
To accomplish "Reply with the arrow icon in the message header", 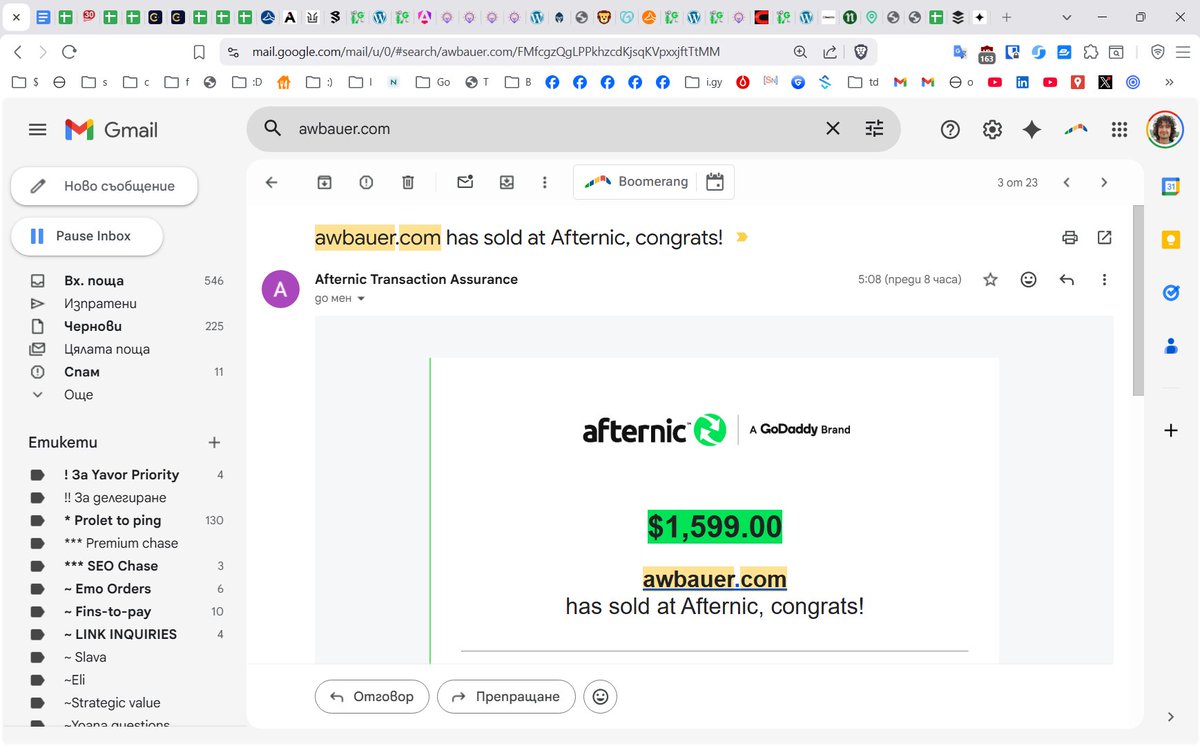I will tap(1066, 280).
